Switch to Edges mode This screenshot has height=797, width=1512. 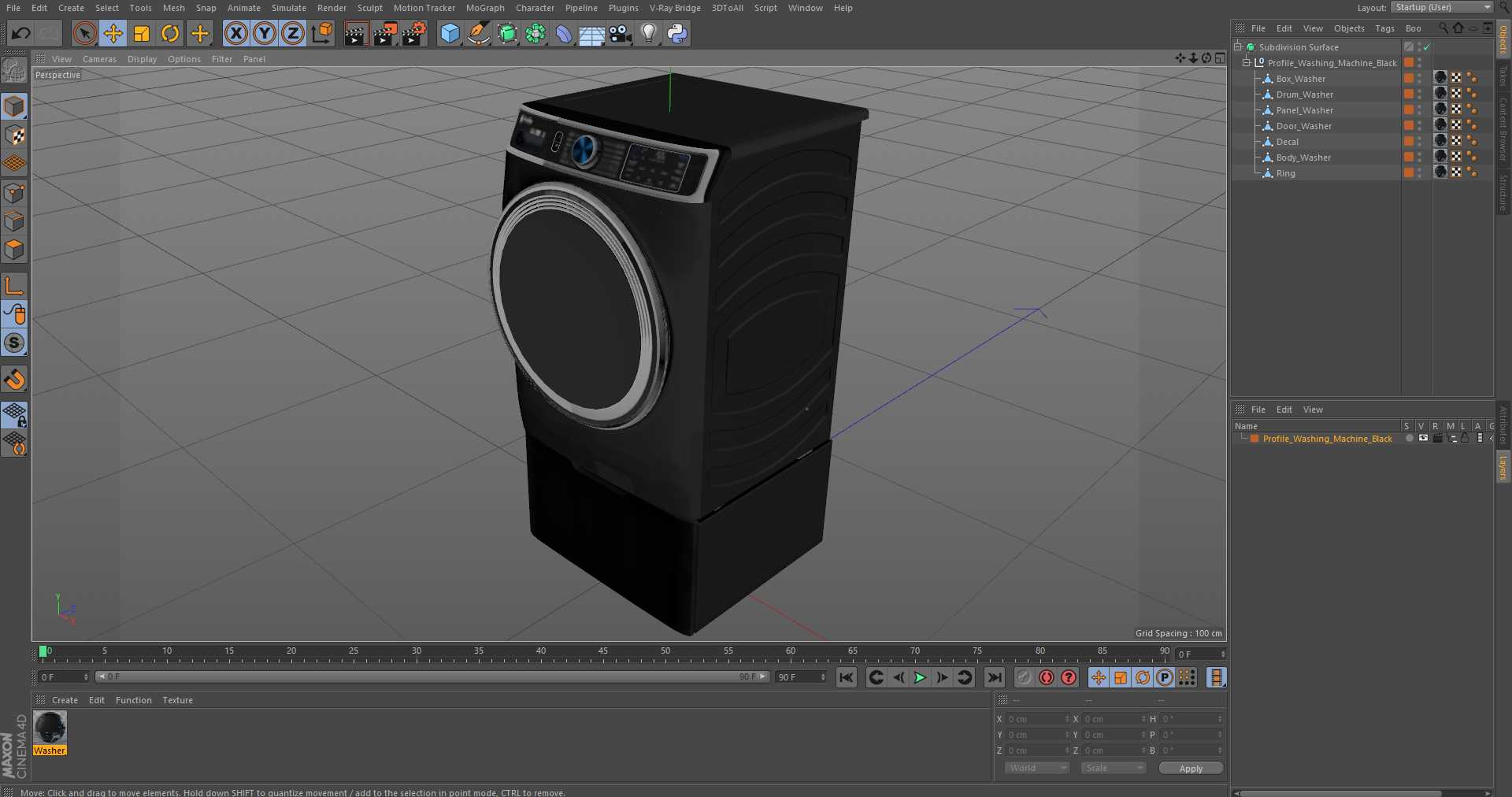(14, 221)
